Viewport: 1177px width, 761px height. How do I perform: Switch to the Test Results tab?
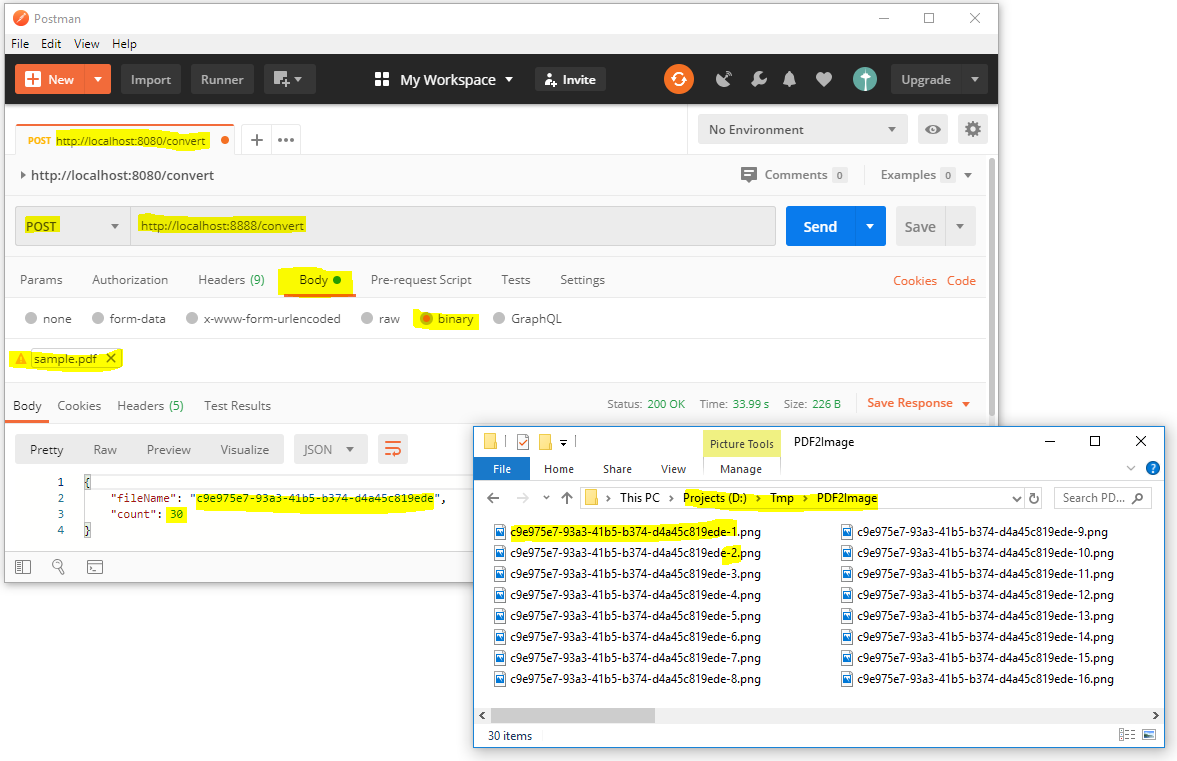(x=237, y=405)
